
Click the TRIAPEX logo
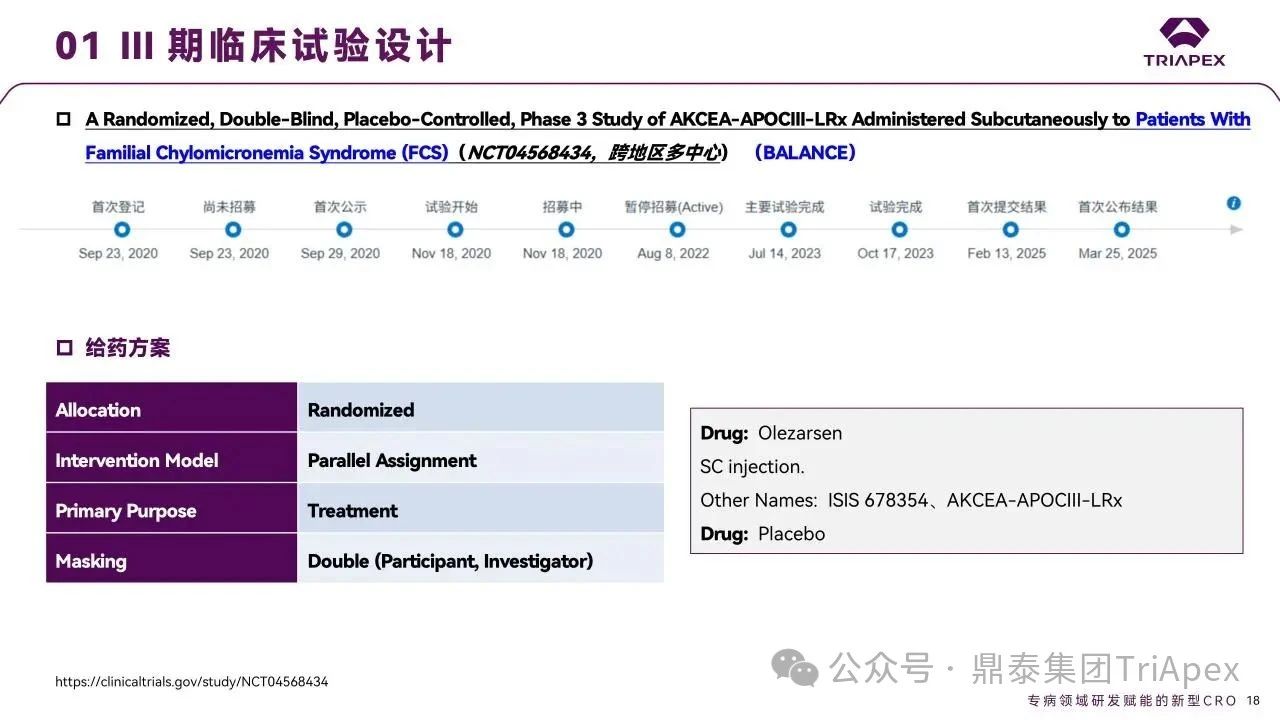coord(1184,42)
